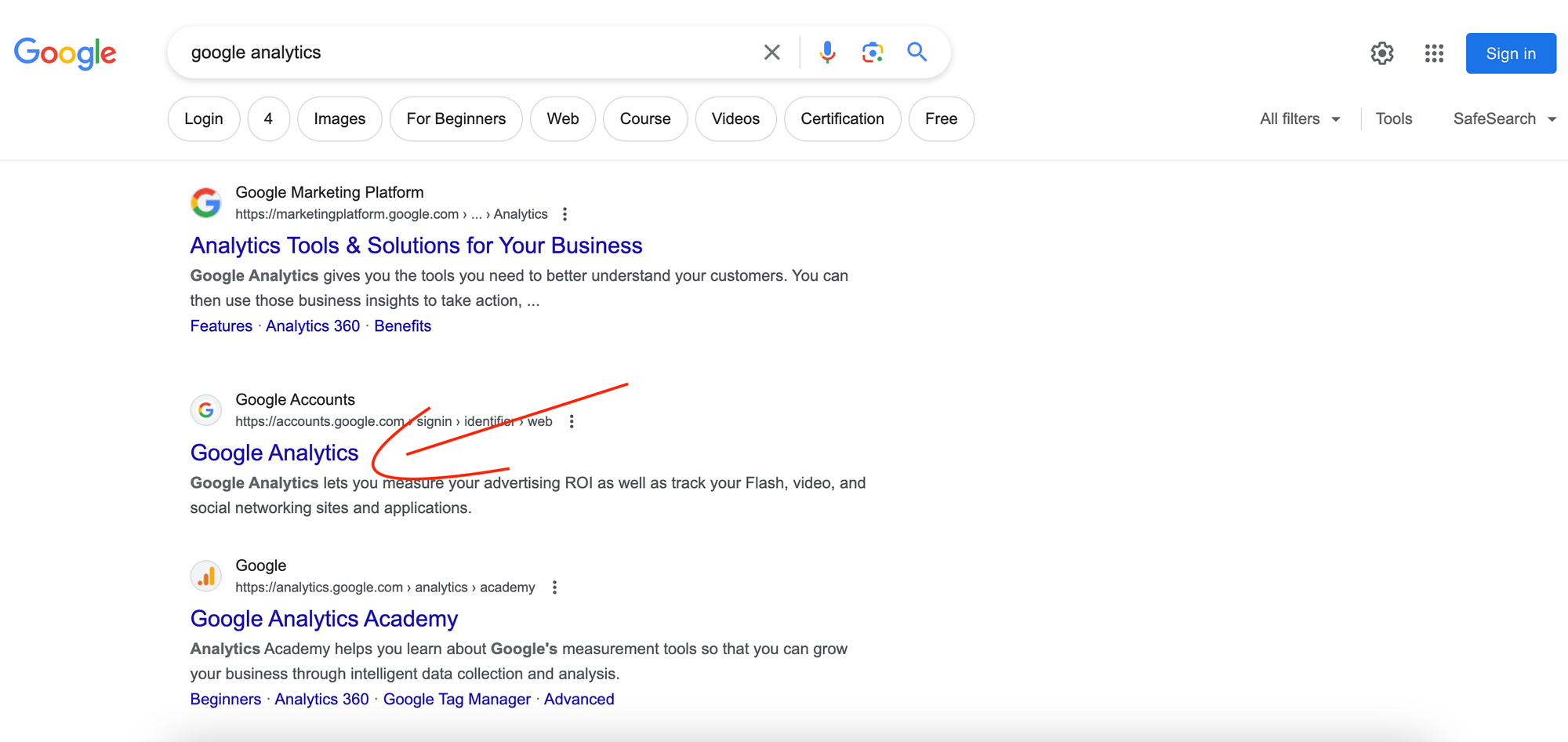Screen dimensions: 1568x742
Task: Clear the search box text
Action: pyautogui.click(x=771, y=53)
